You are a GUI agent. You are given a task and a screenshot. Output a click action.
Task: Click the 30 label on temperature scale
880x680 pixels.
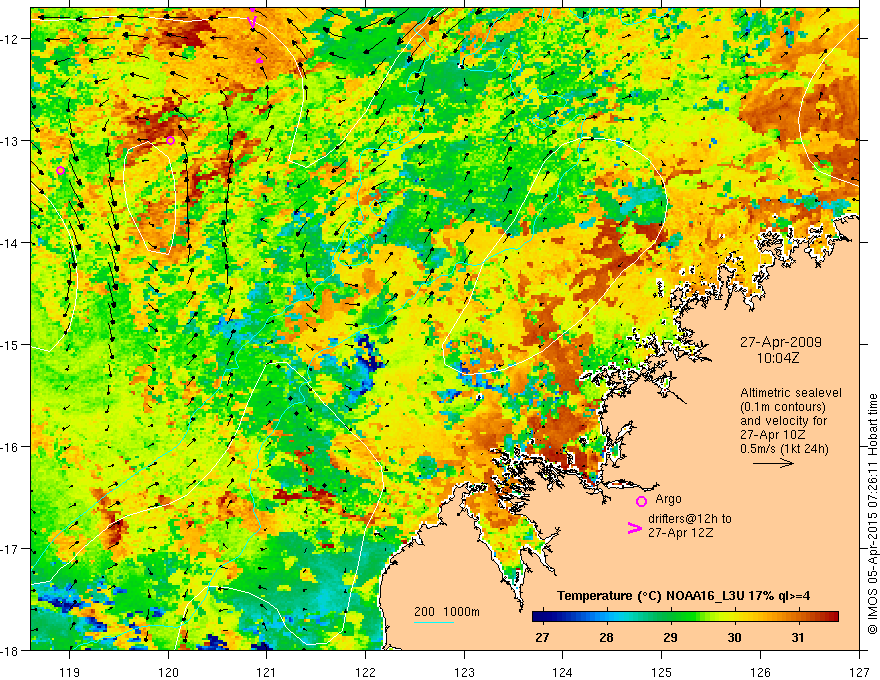click(734, 637)
